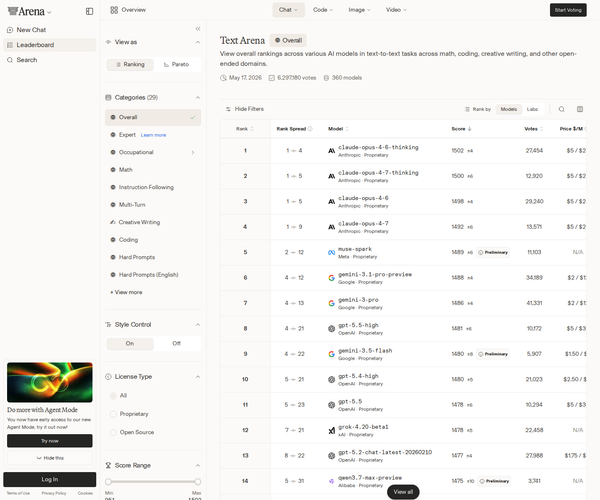Open the Video menu
The height and width of the screenshot is (500, 600).
(x=396, y=10)
